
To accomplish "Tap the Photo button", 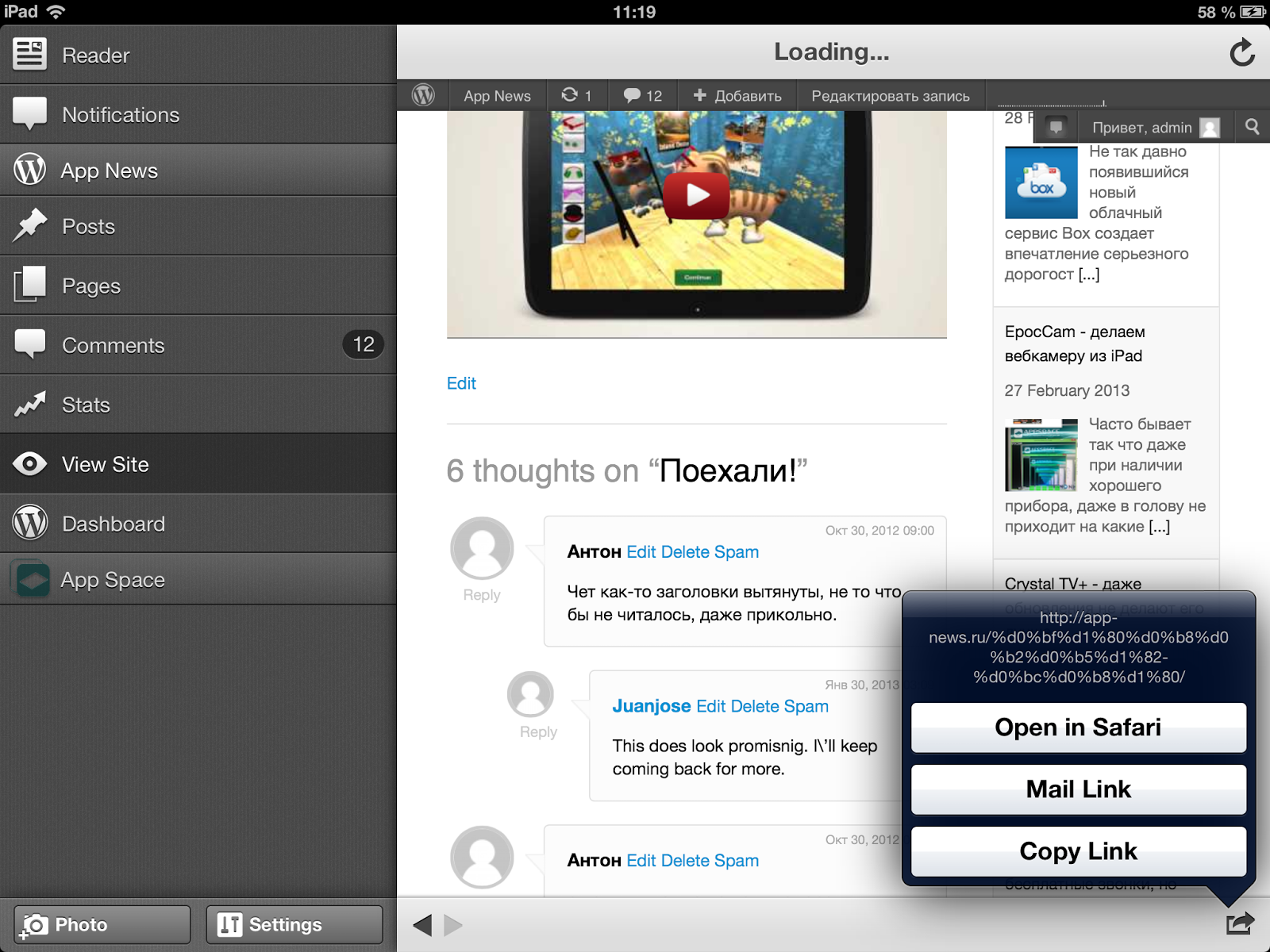I will coord(102,924).
